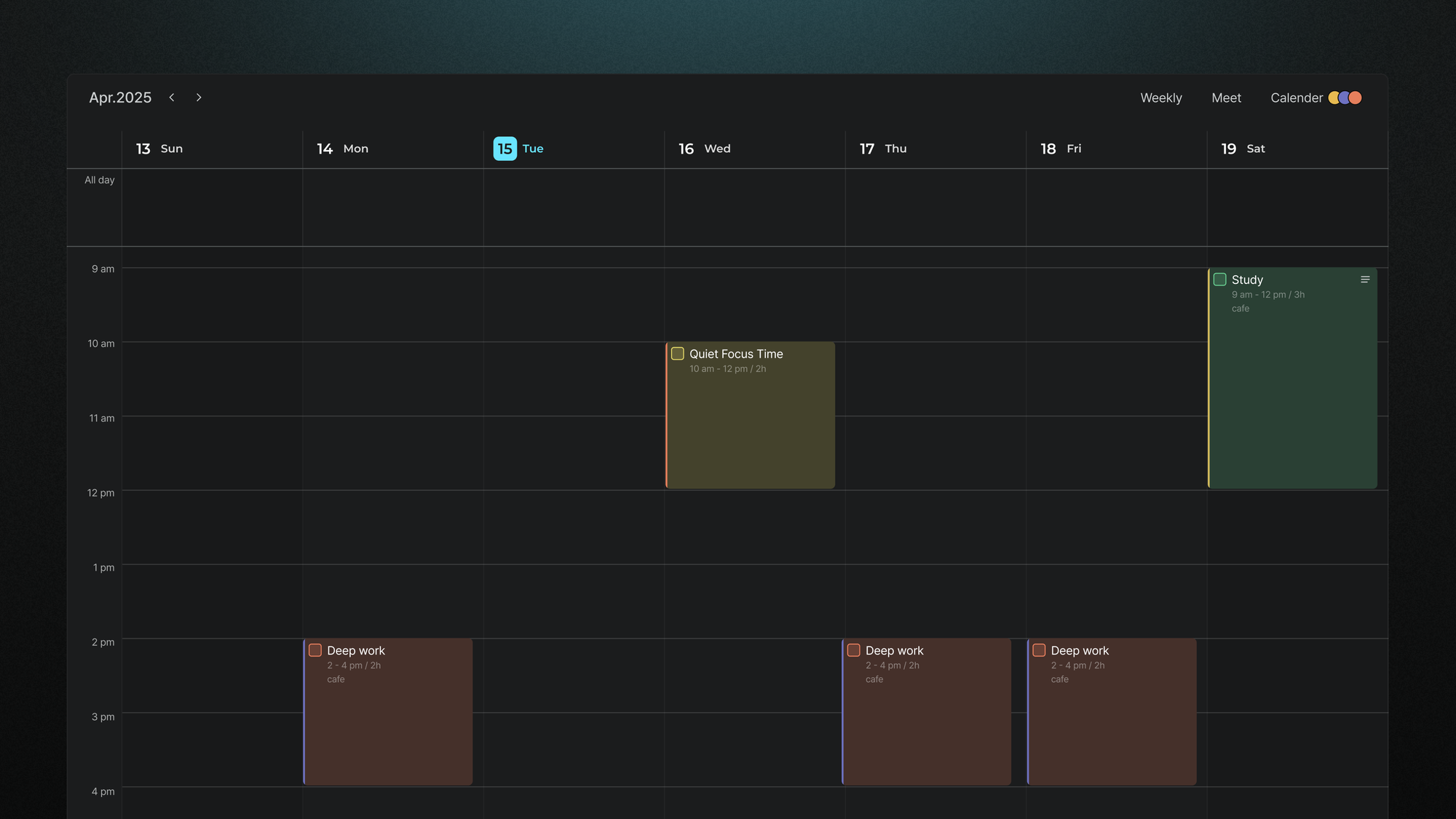Check the Quiet Focus Time checkbox
Screen dimensions: 1456x819
pyautogui.click(x=678, y=354)
